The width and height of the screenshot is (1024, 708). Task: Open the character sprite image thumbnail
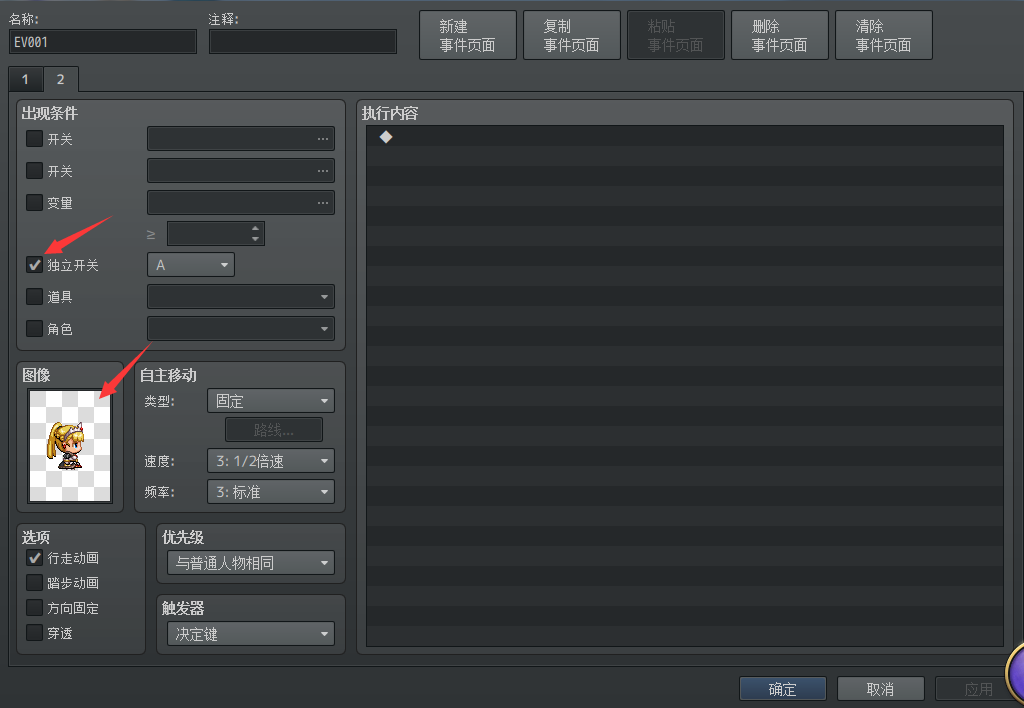point(71,445)
